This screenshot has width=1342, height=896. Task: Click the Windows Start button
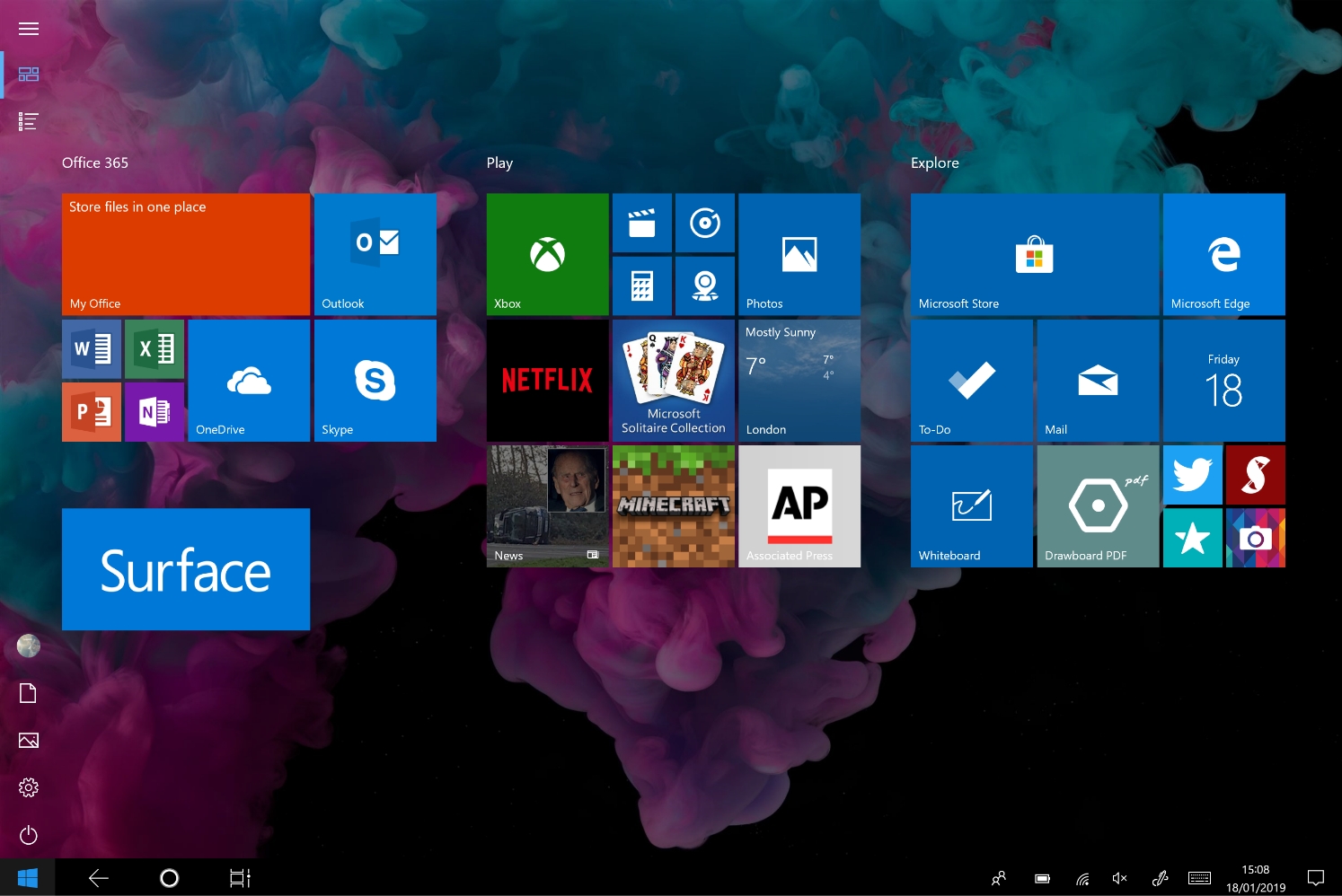coord(28,878)
